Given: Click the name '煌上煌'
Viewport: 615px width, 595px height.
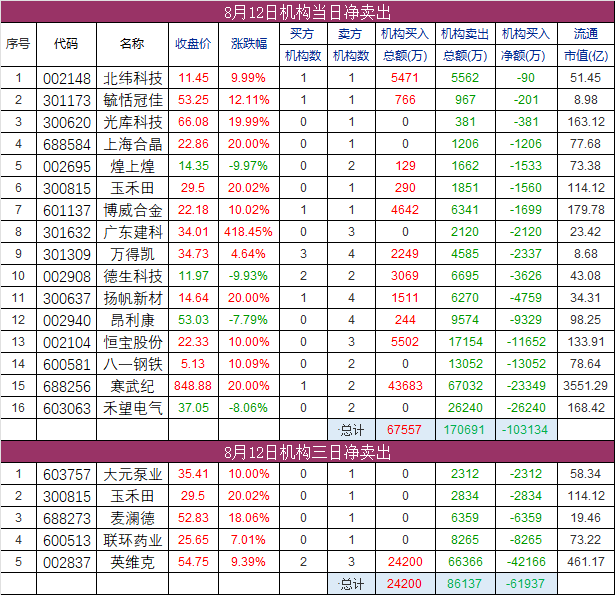Looking at the screenshot, I should 132,166.
